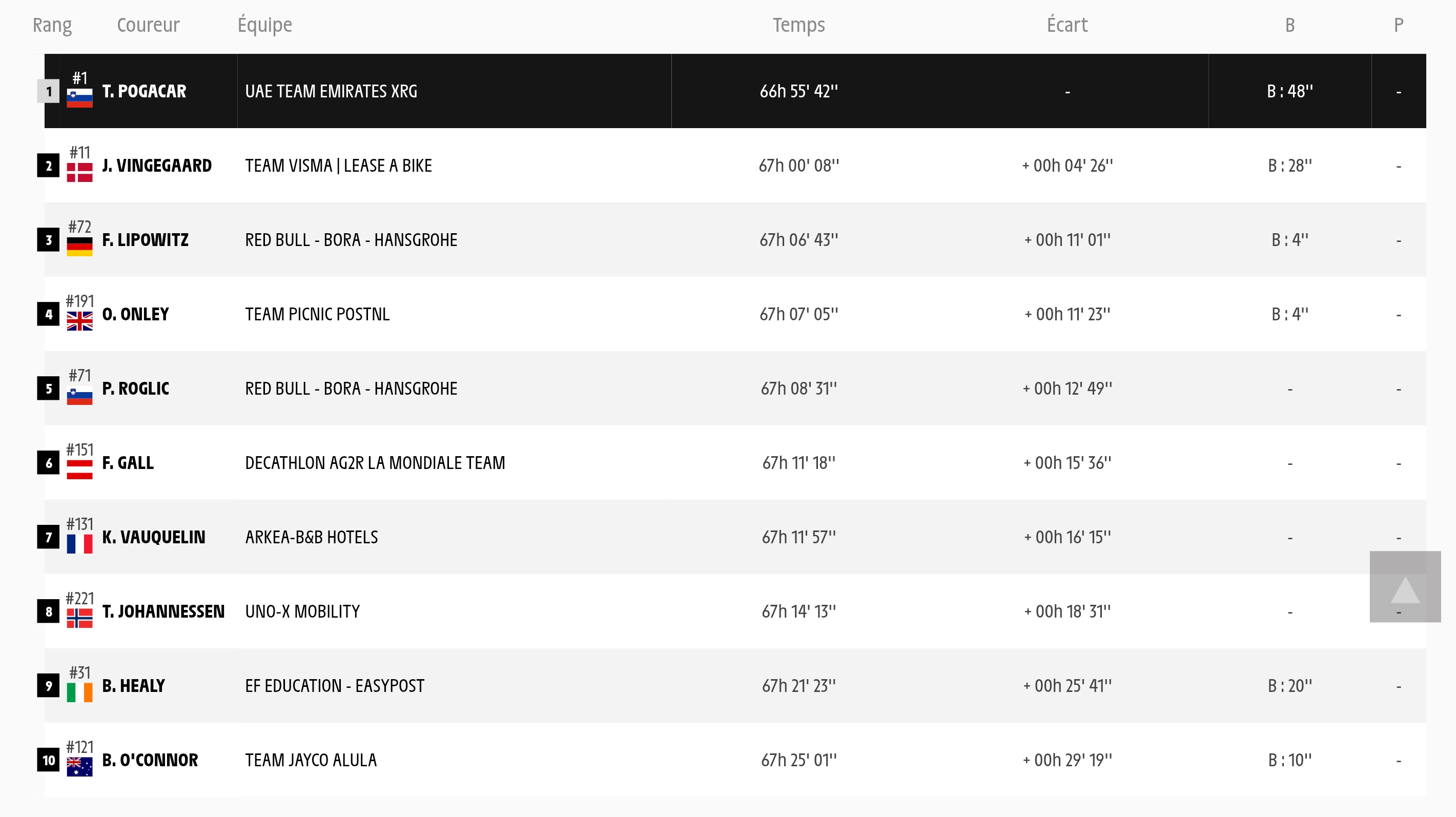The image size is (1456, 817).
Task: Click the Temps column header
Action: click(798, 25)
